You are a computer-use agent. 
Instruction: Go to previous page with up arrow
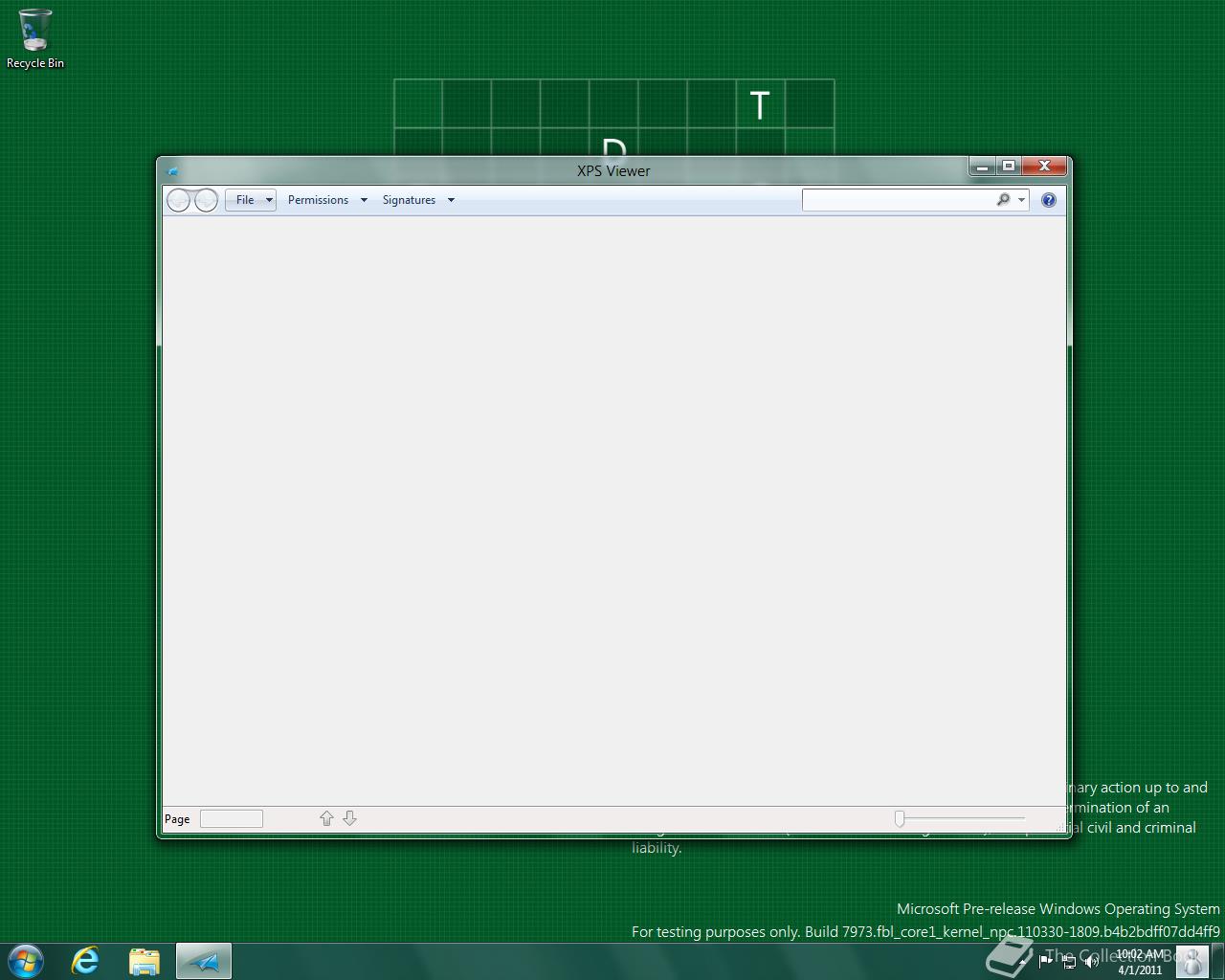326,818
